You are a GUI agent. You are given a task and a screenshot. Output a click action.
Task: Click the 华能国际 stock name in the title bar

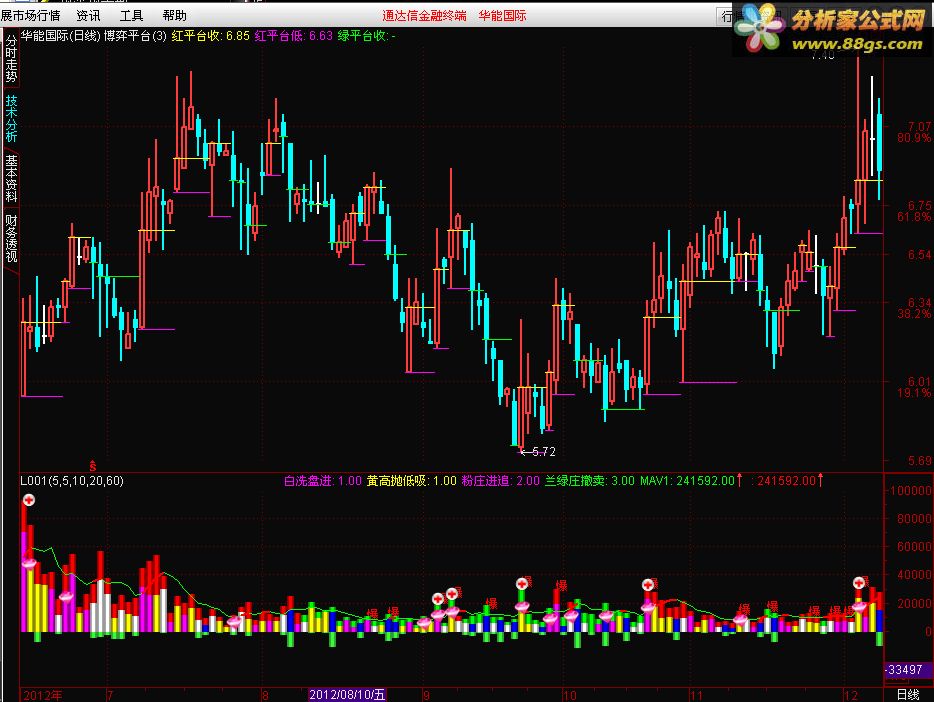pos(502,15)
